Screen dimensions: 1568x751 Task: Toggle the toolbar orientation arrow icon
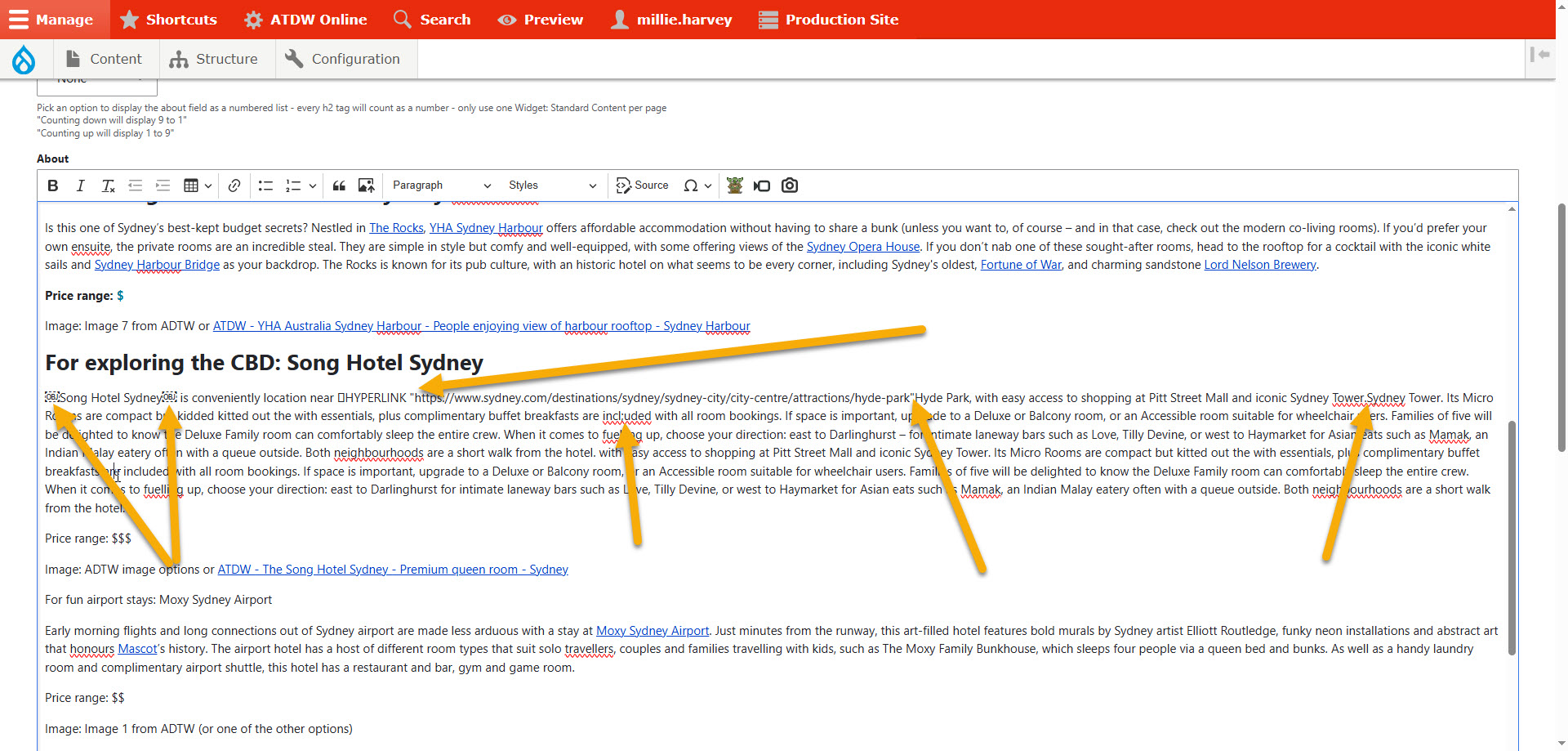(x=1540, y=55)
